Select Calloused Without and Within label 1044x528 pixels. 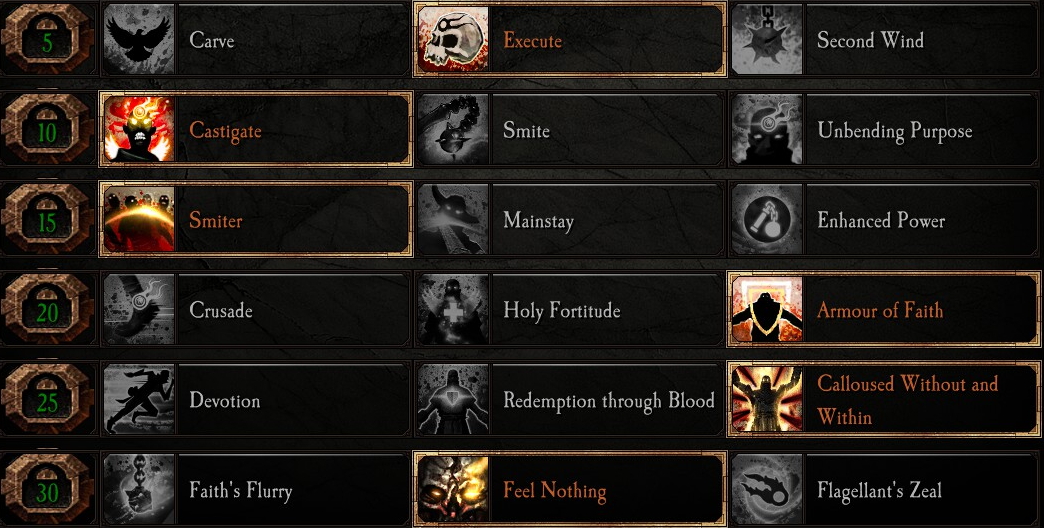[908, 400]
